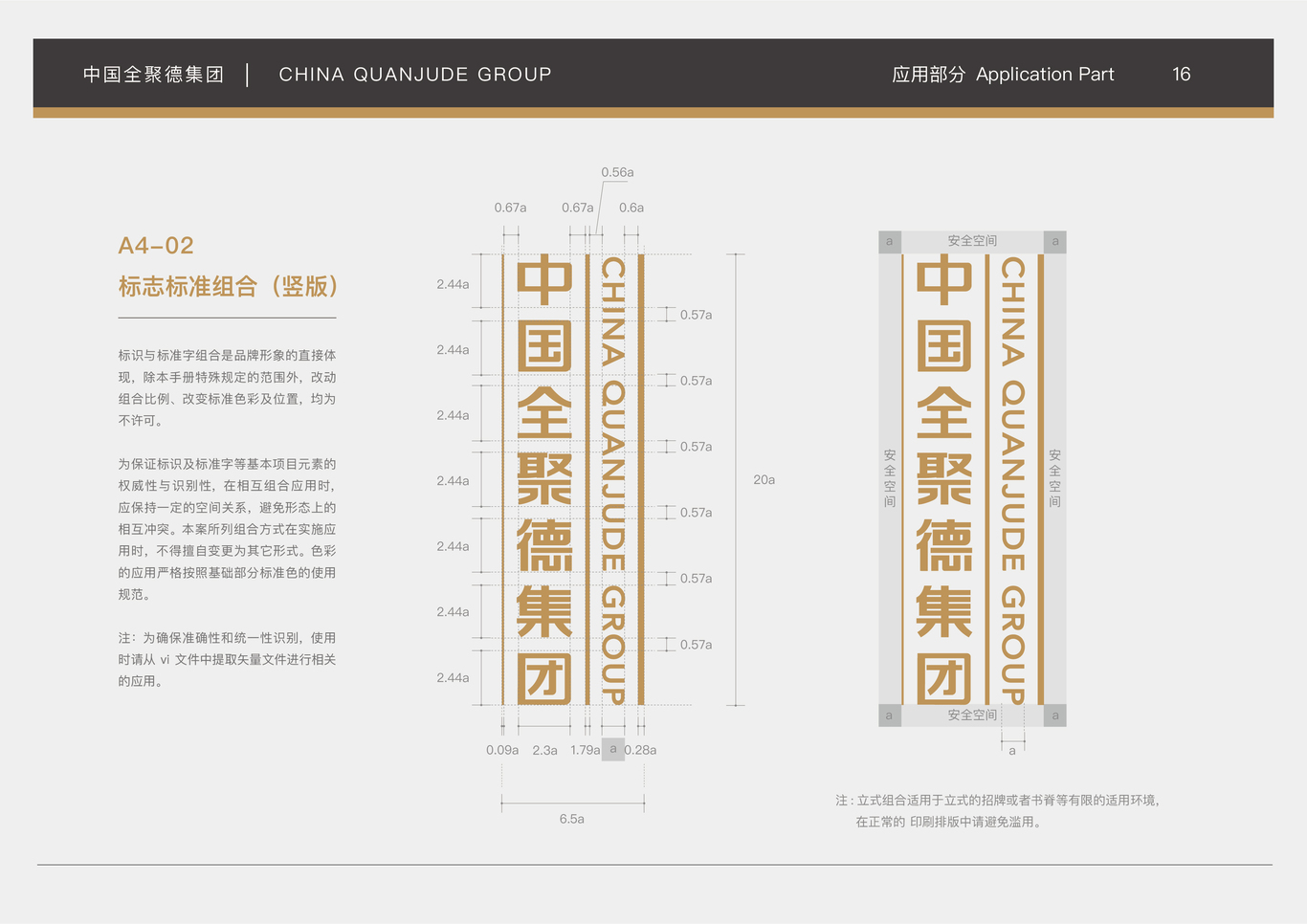The width and height of the screenshot is (1307, 924).
Task: Click paragraph starting 标识与标准字组合是品牌形象
Action: pyautogui.click(x=227, y=387)
